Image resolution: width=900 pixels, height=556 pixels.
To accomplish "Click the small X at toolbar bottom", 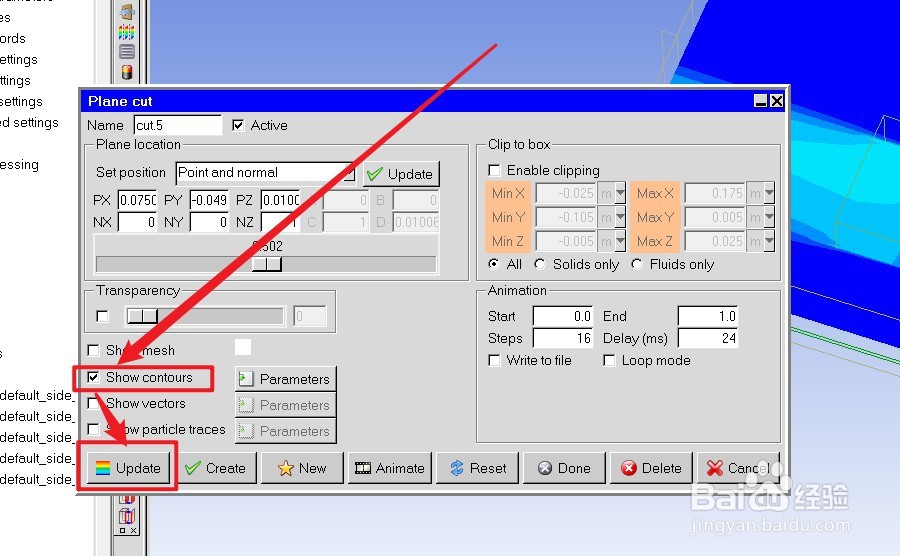I will (133, 531).
